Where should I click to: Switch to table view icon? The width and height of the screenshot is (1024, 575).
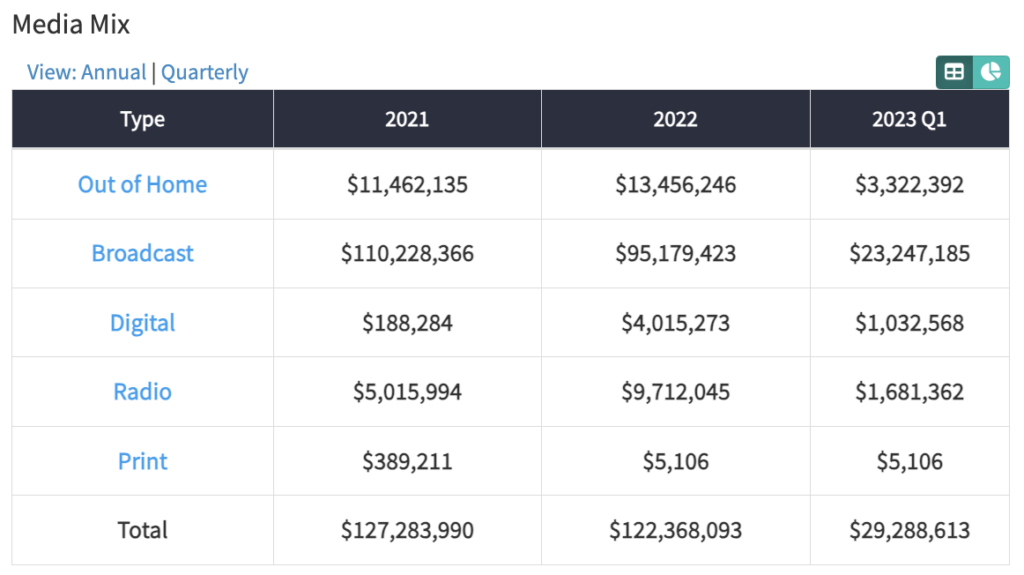click(954, 72)
